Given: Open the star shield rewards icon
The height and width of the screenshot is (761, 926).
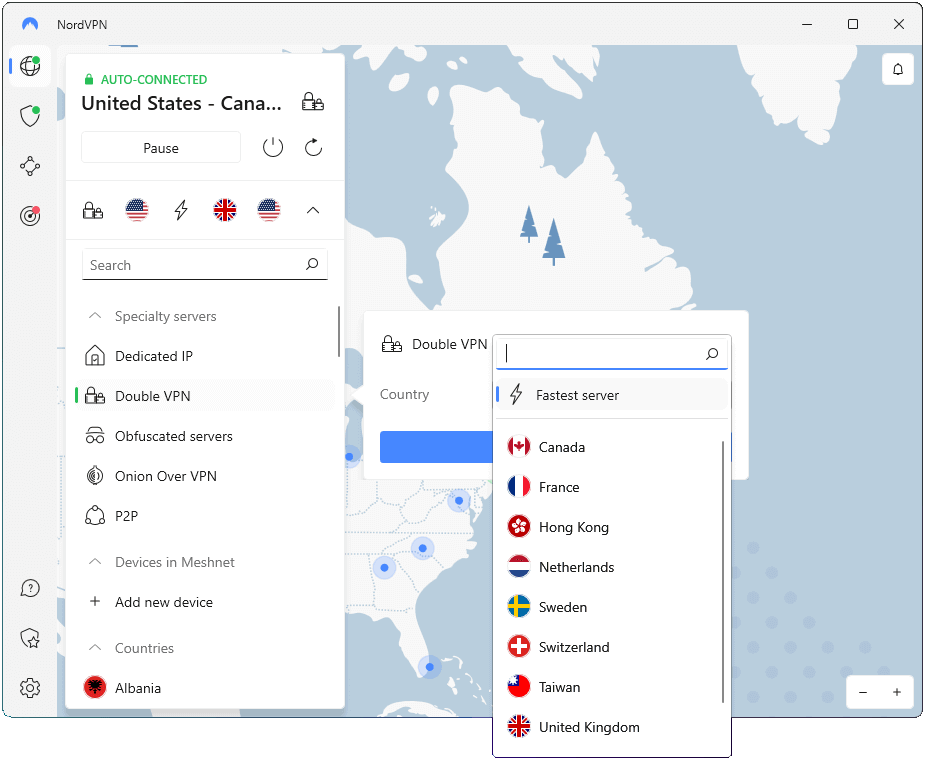Looking at the screenshot, I should 30,638.
